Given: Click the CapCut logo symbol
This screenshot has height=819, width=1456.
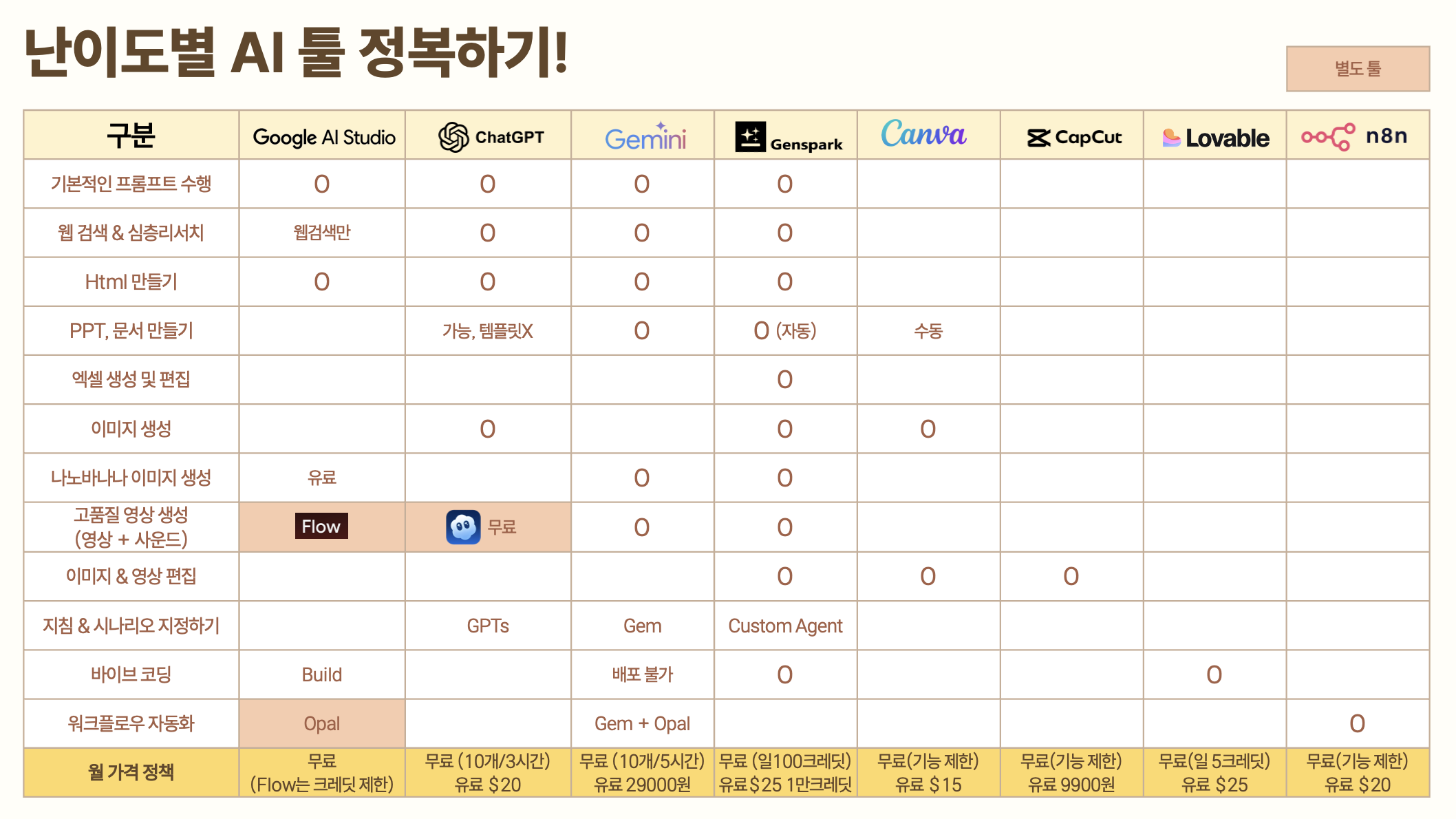Looking at the screenshot, I should click(1038, 138).
